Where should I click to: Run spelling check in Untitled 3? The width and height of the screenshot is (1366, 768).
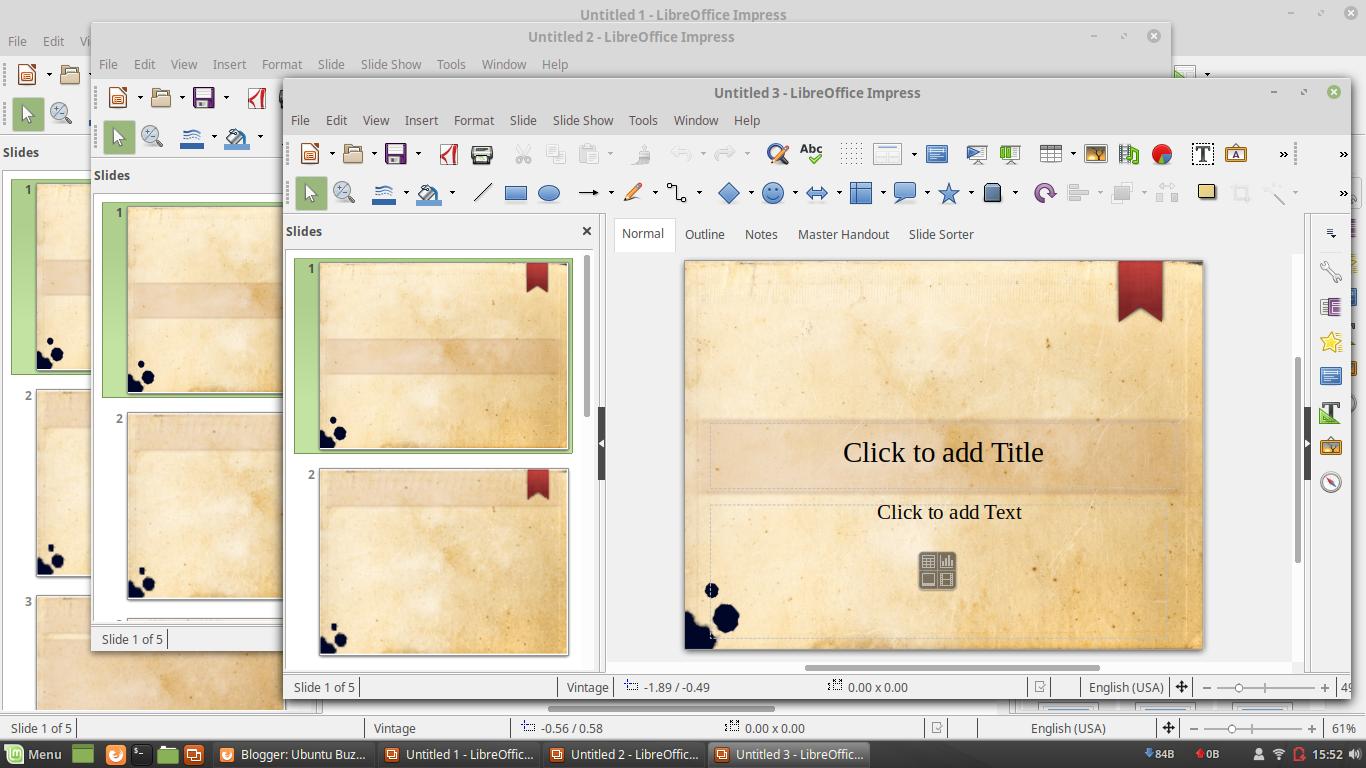coord(811,154)
